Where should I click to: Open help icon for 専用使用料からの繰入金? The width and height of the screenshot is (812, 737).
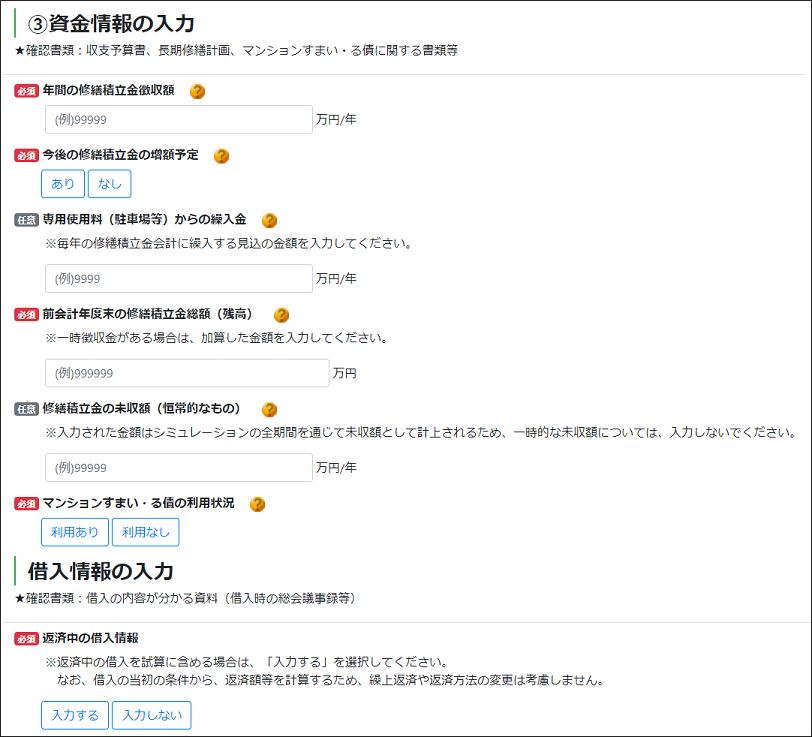click(x=269, y=220)
